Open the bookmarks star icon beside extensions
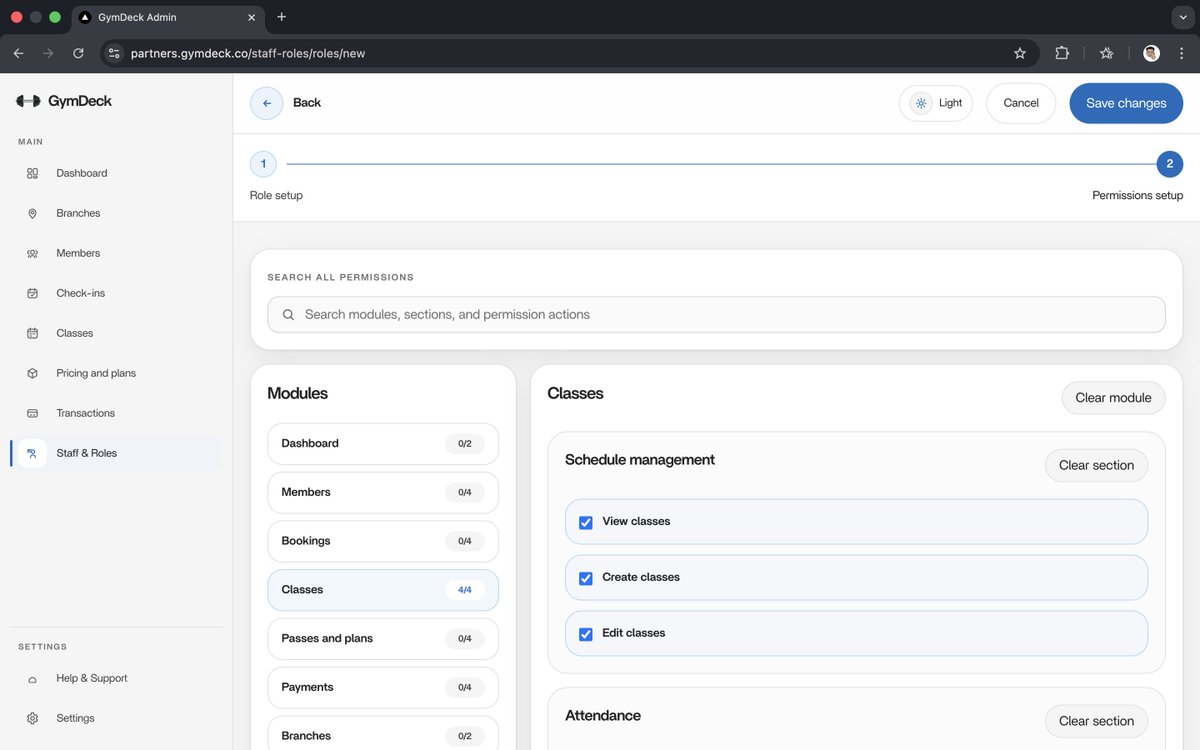The width and height of the screenshot is (1200, 750). tap(1106, 53)
